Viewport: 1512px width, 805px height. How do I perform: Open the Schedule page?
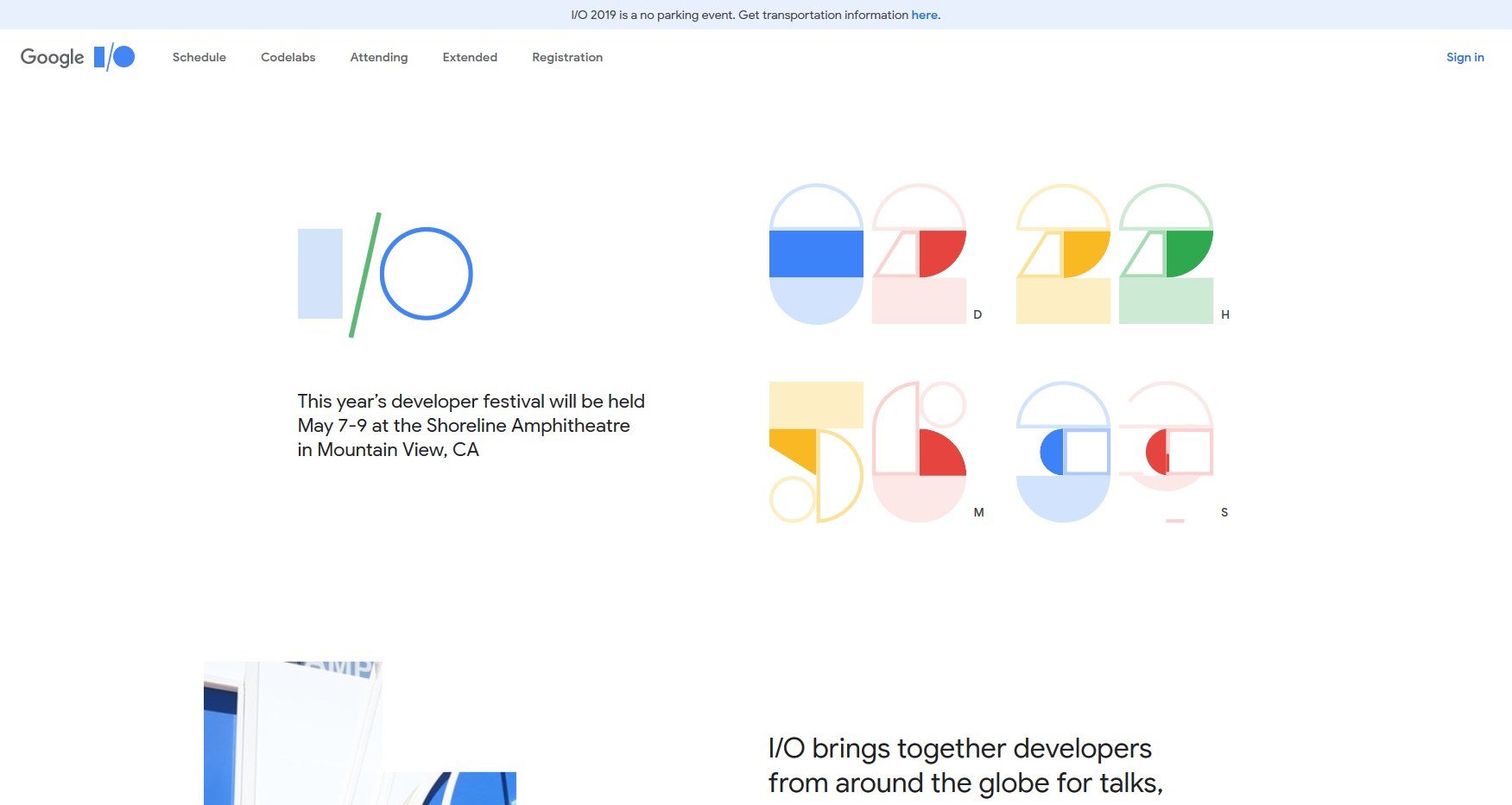pos(199,57)
